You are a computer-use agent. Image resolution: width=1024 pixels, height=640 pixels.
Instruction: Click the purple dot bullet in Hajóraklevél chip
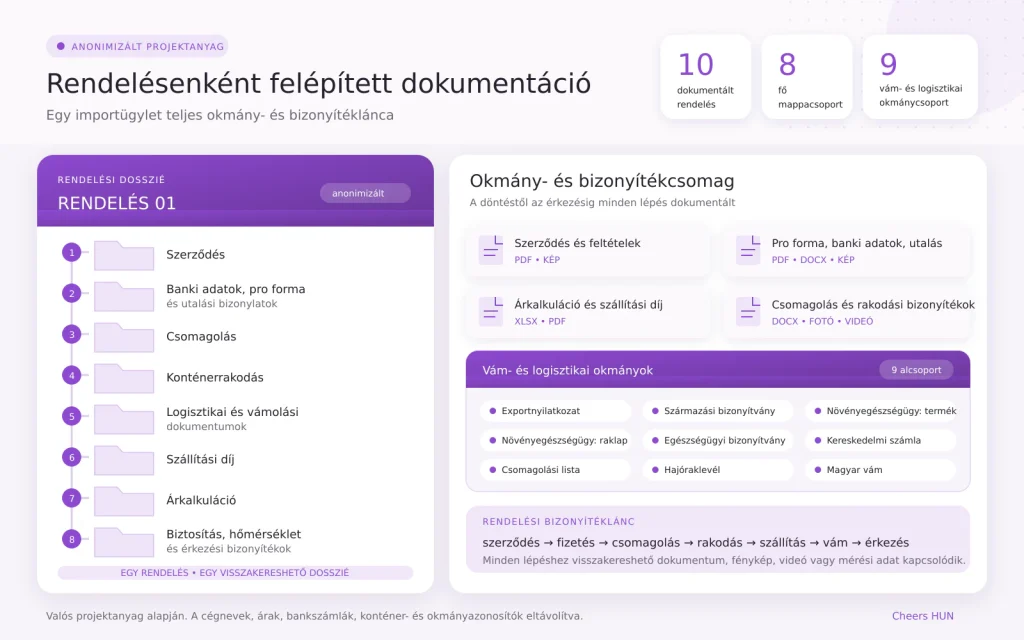(655, 470)
